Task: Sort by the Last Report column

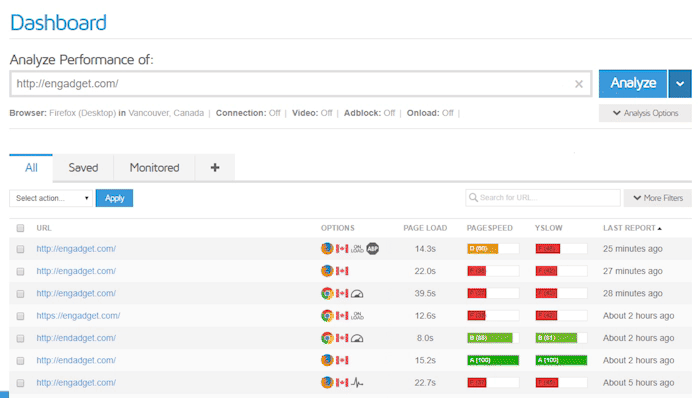Action: (632, 228)
